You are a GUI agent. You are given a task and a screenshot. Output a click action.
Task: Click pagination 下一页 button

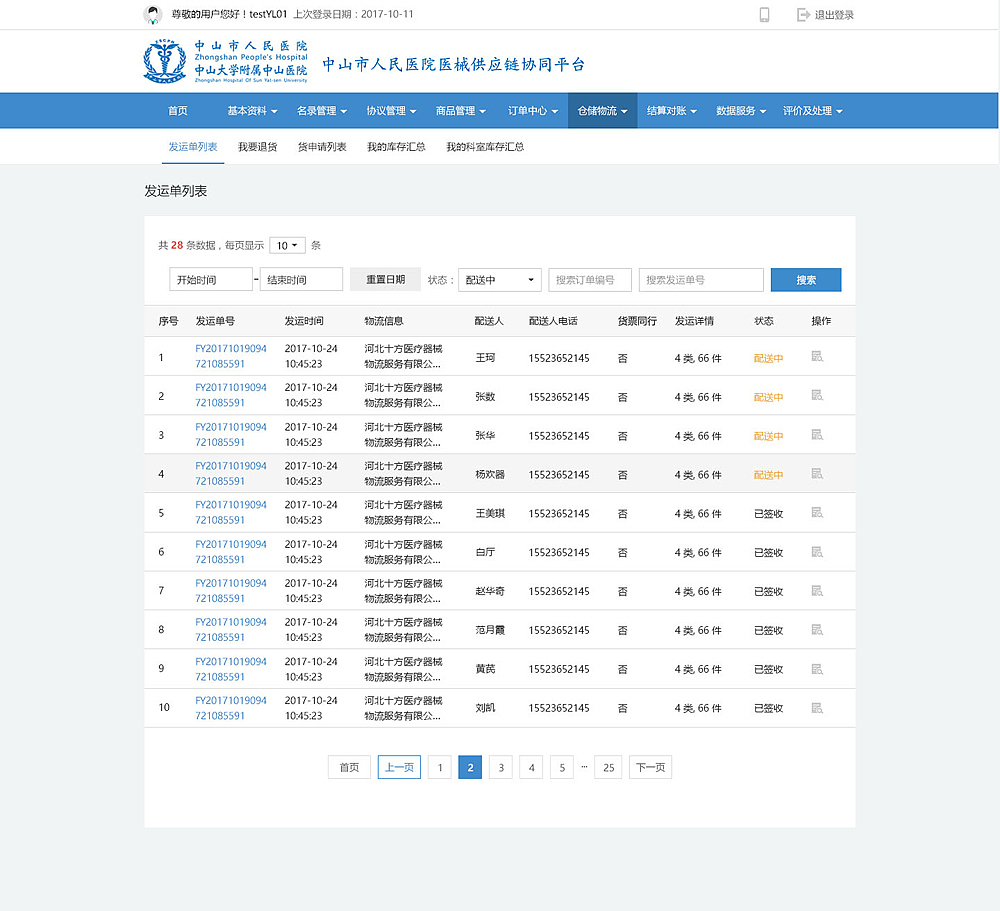[651, 767]
